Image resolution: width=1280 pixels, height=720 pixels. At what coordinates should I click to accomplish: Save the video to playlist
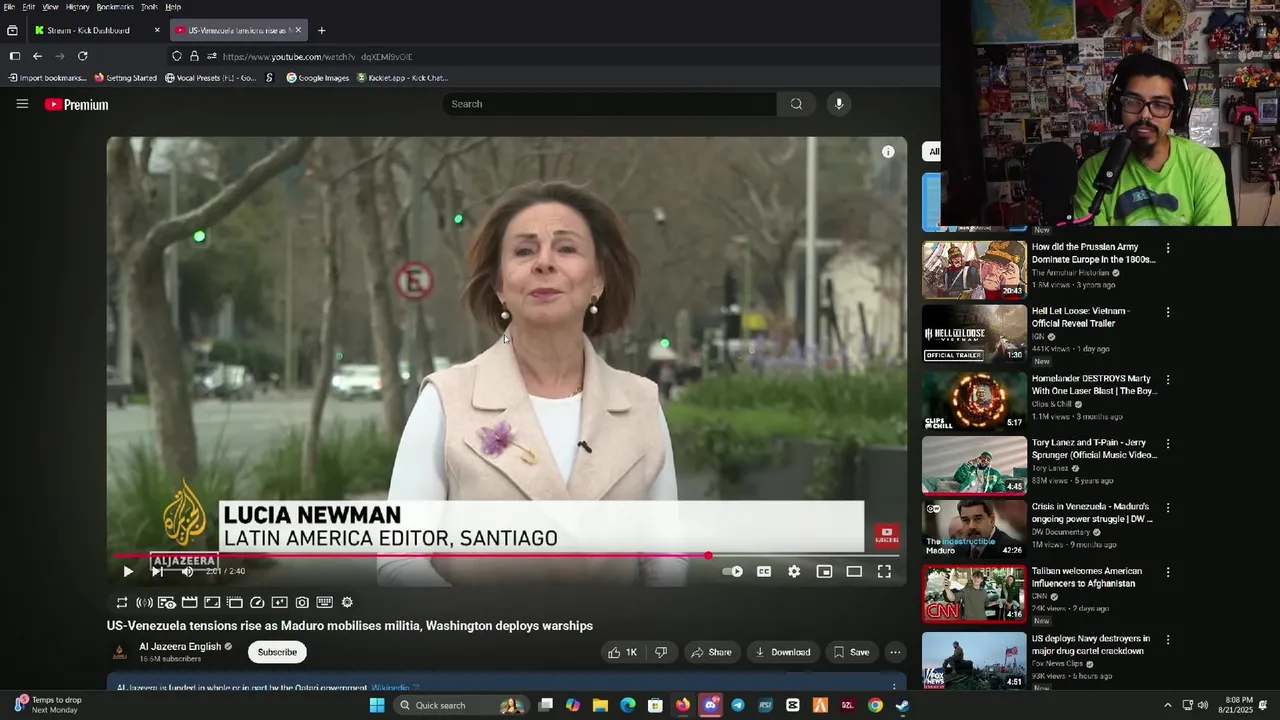(851, 652)
